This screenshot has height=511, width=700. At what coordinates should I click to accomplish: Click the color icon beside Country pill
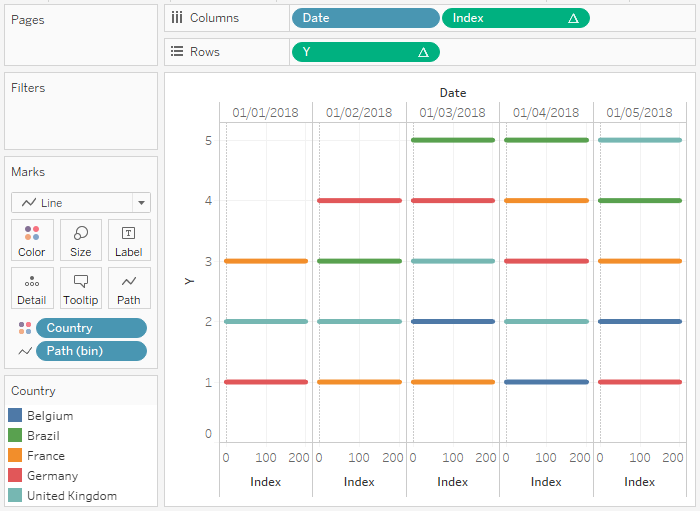(x=25, y=328)
